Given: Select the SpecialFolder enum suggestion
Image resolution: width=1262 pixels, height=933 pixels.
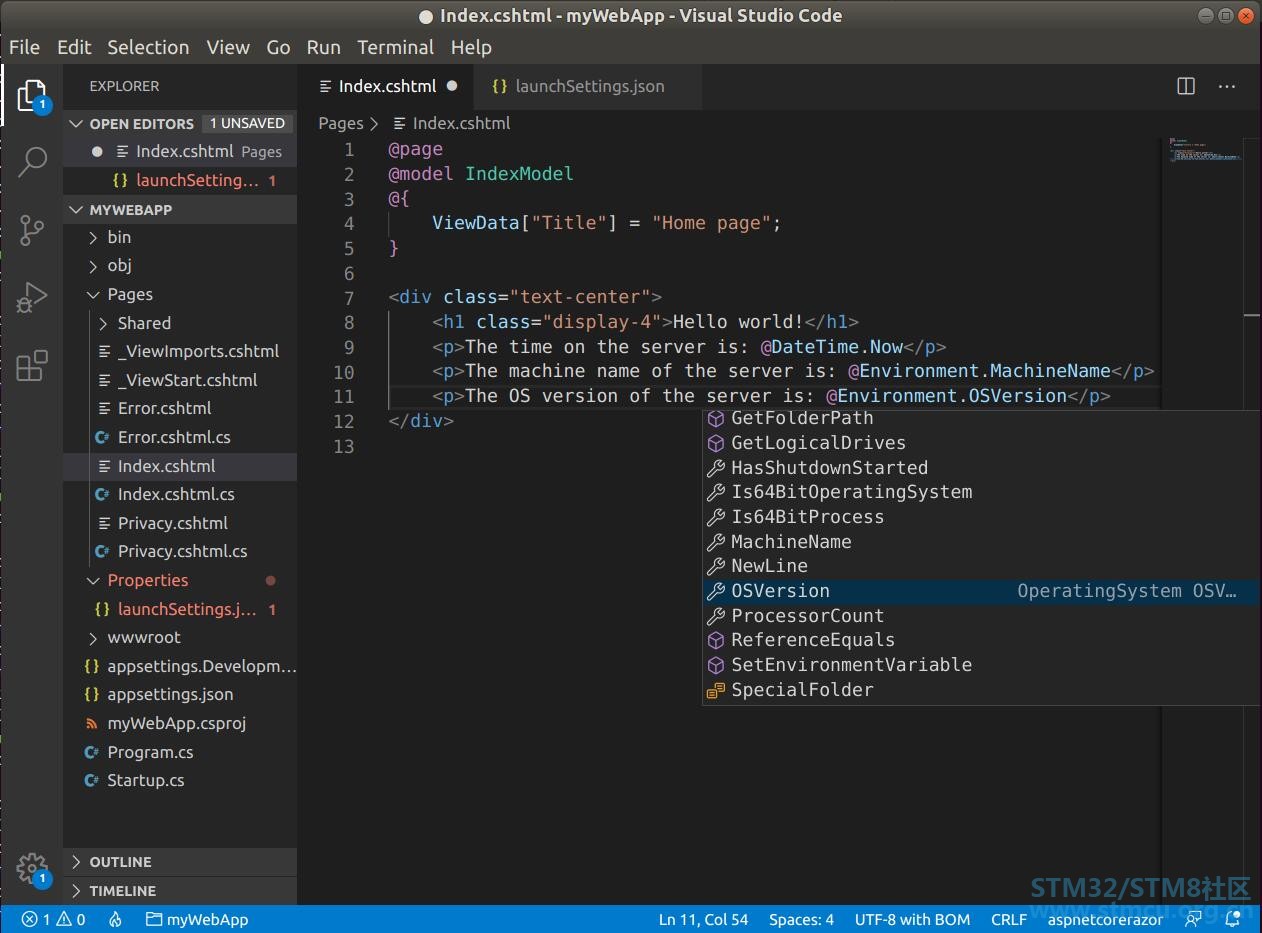Looking at the screenshot, I should click(x=980, y=690).
